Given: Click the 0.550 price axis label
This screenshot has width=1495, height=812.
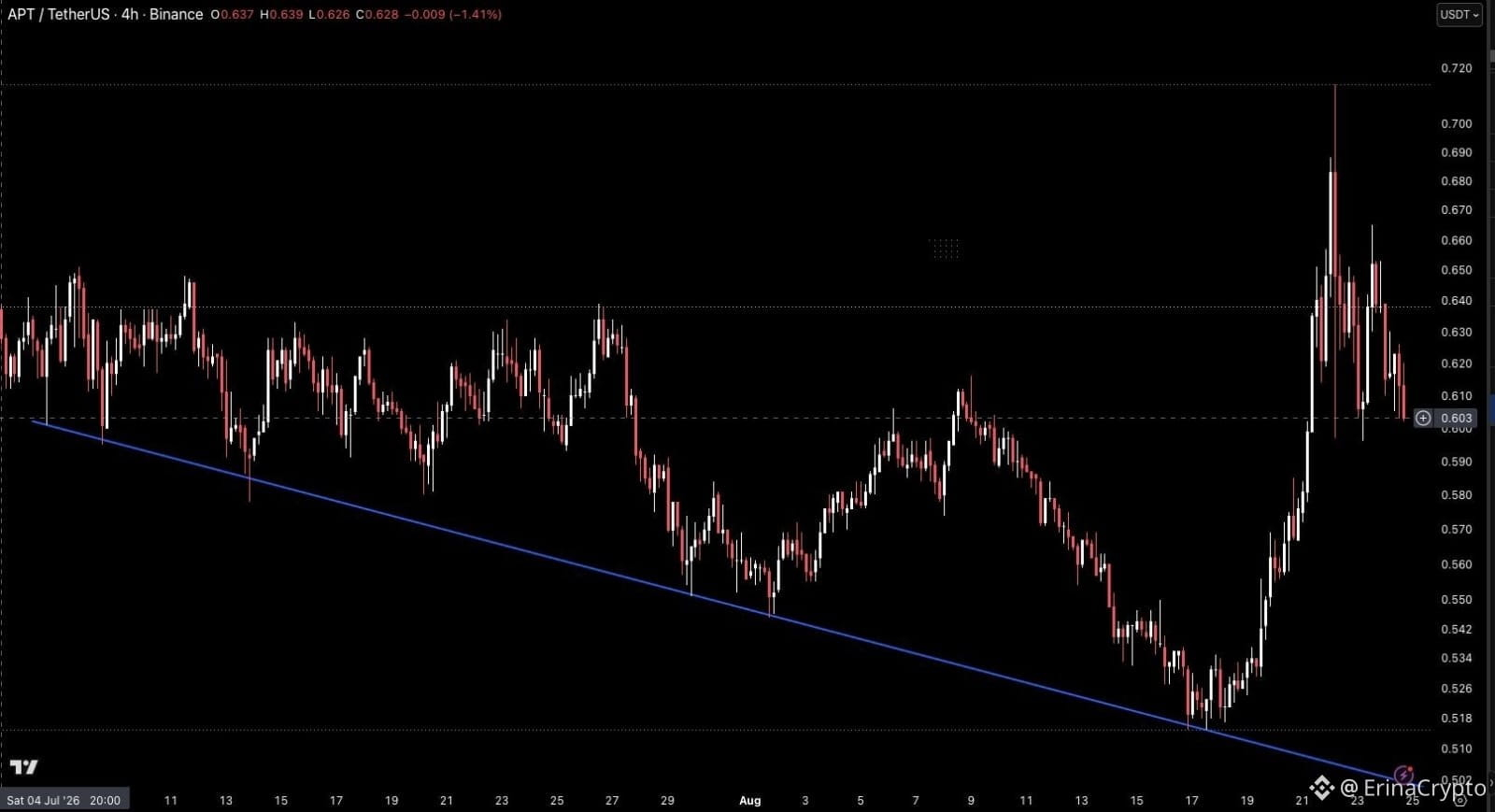Looking at the screenshot, I should point(1457,600).
